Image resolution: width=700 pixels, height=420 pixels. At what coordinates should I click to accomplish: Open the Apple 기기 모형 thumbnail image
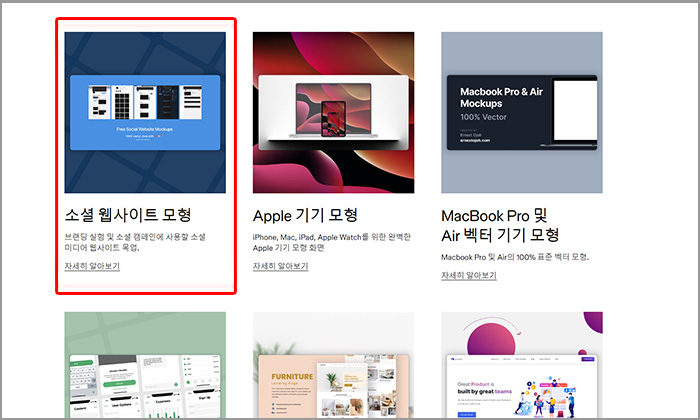point(333,112)
